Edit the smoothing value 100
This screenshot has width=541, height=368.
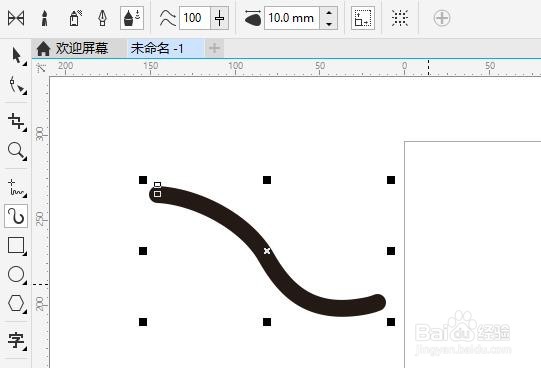click(x=195, y=18)
